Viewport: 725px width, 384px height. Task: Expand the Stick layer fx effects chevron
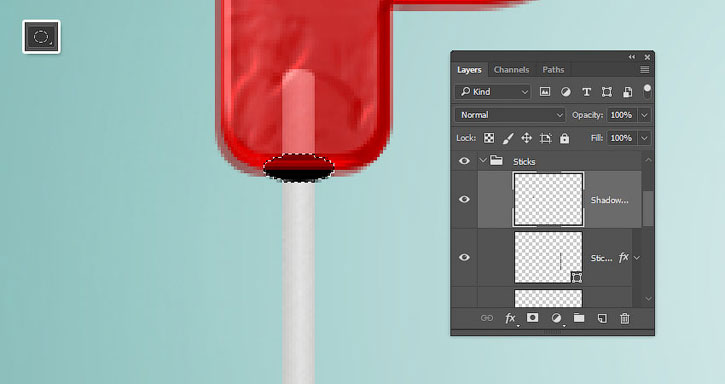click(637, 258)
